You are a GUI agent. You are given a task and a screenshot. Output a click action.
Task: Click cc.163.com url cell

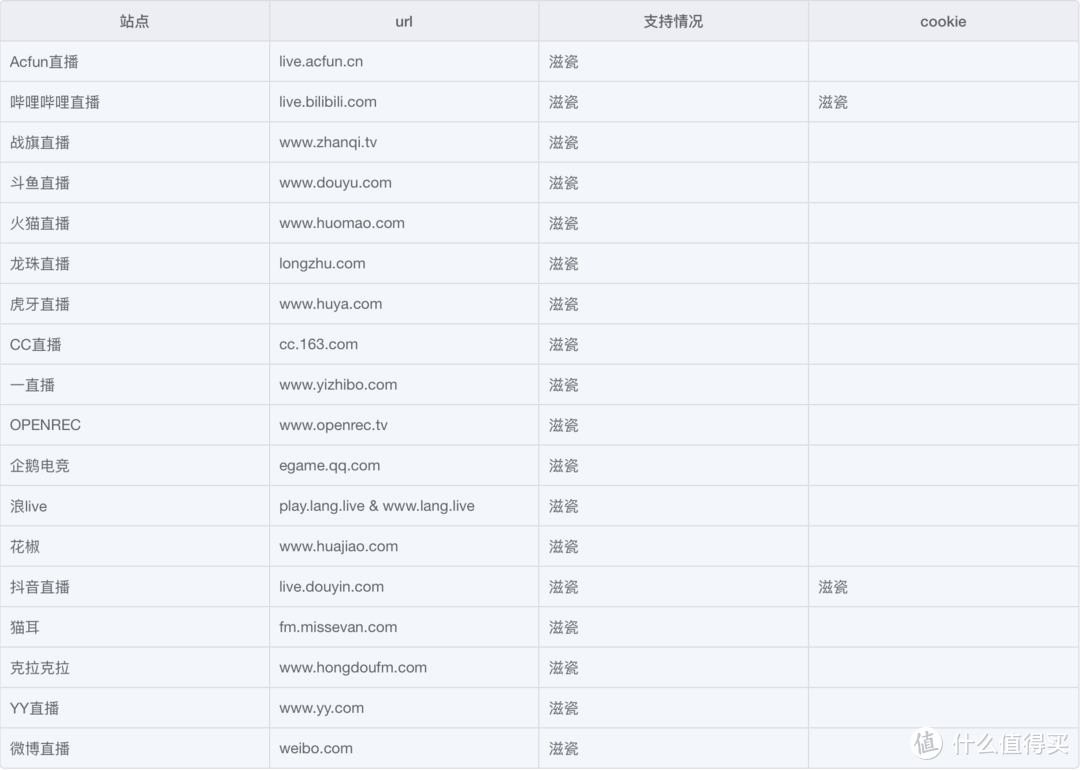(404, 344)
